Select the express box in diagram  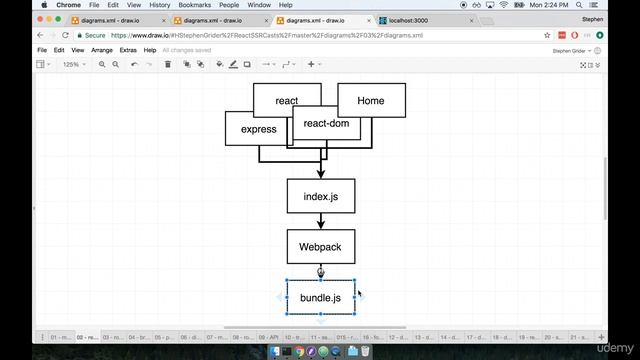pos(258,129)
